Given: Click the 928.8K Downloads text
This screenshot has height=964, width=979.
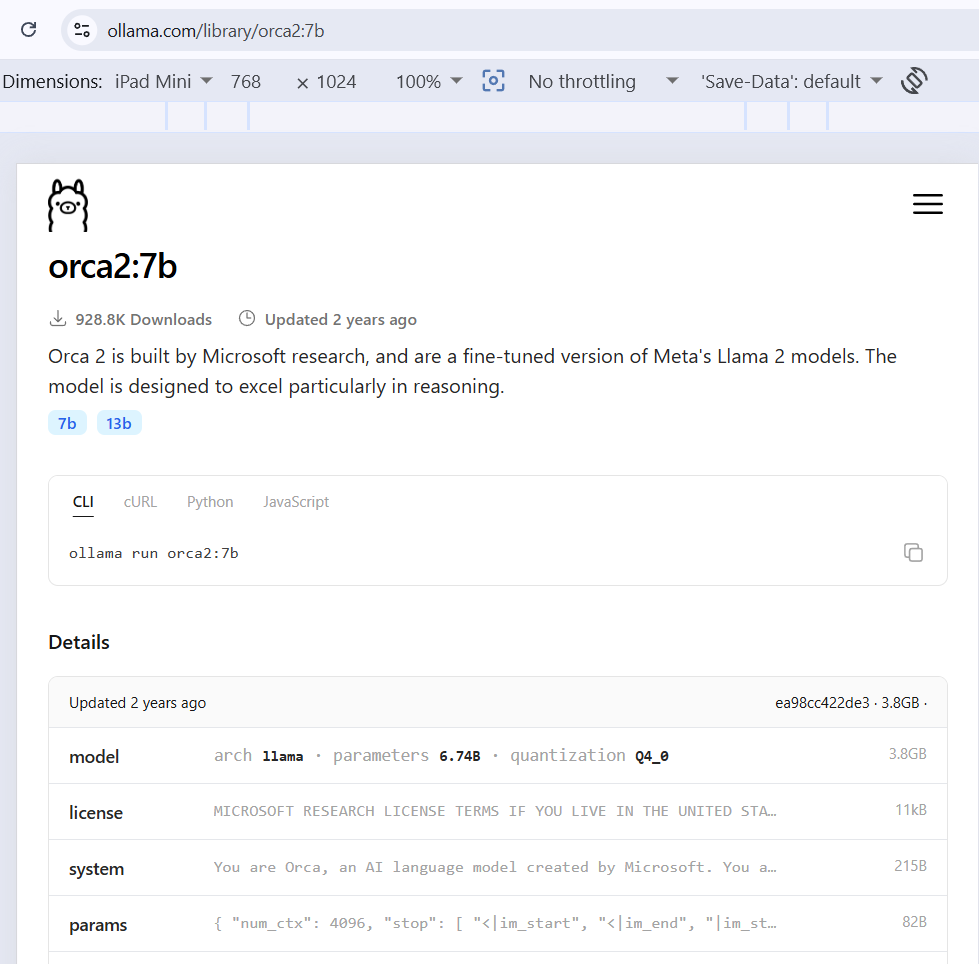Looking at the screenshot, I should (144, 320).
